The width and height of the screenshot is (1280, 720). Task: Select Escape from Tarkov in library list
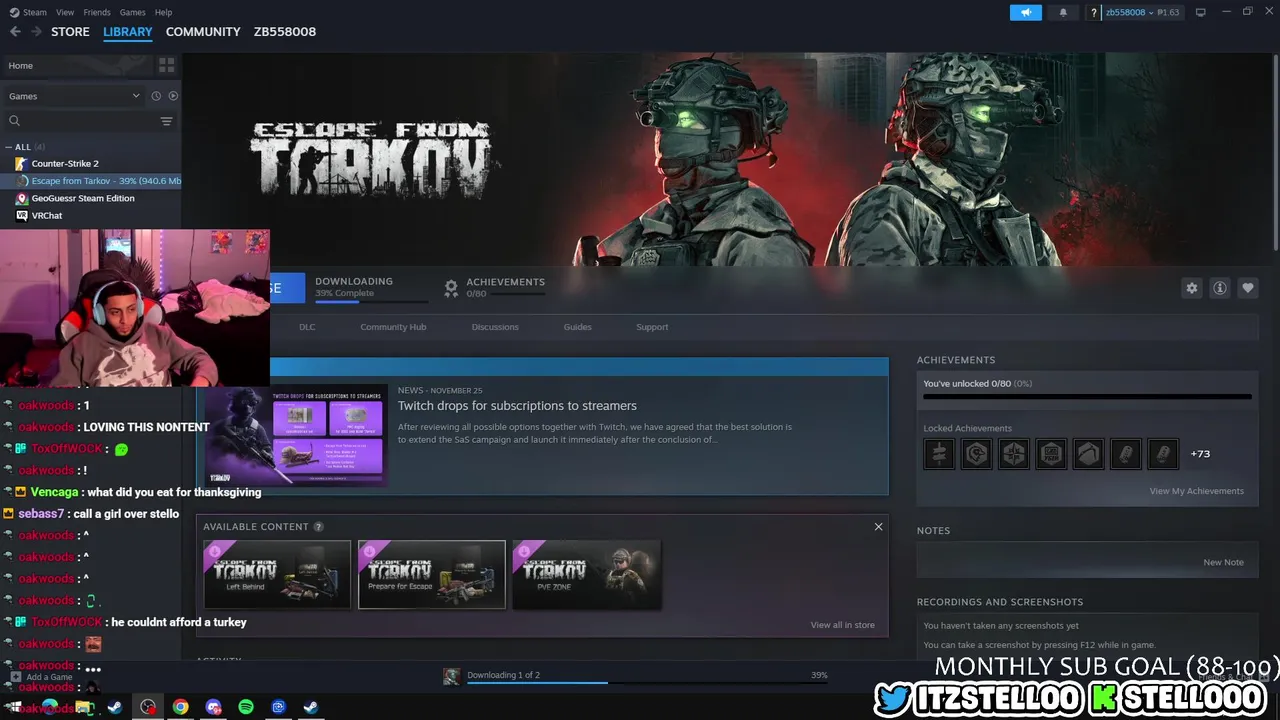[x=90, y=181]
